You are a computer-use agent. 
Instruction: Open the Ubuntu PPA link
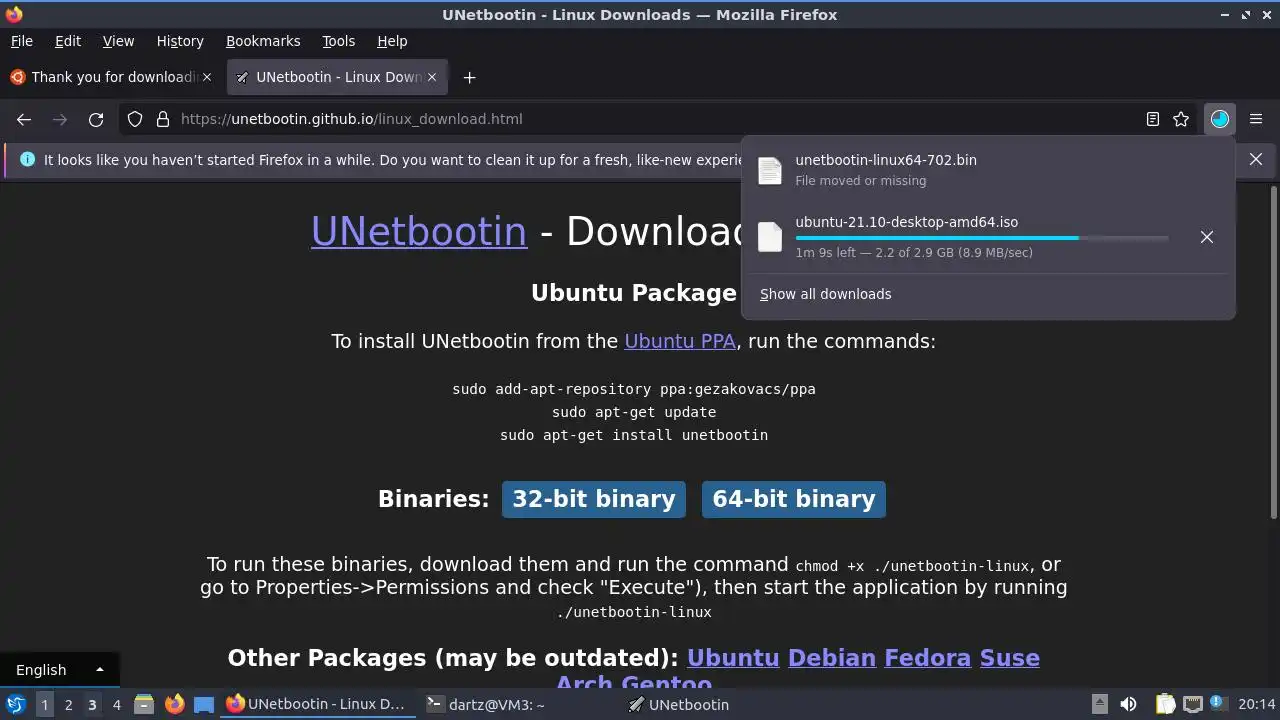680,341
